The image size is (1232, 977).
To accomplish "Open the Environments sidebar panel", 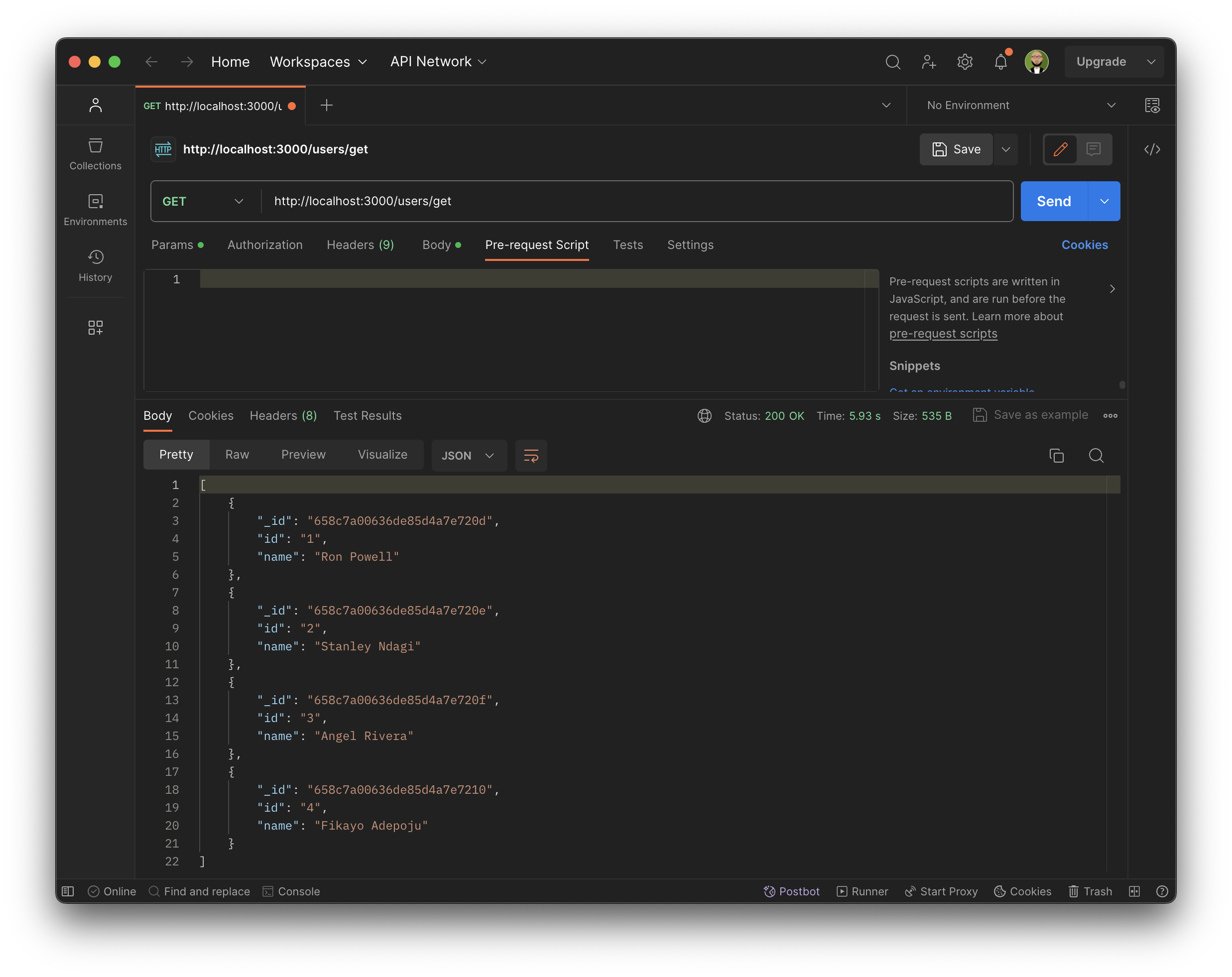I will click(95, 208).
